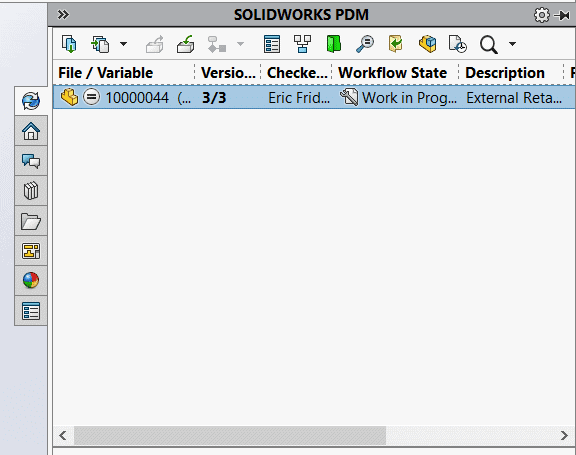Click the Work in Prog... state cell
The image size is (576, 455).
coord(409,98)
